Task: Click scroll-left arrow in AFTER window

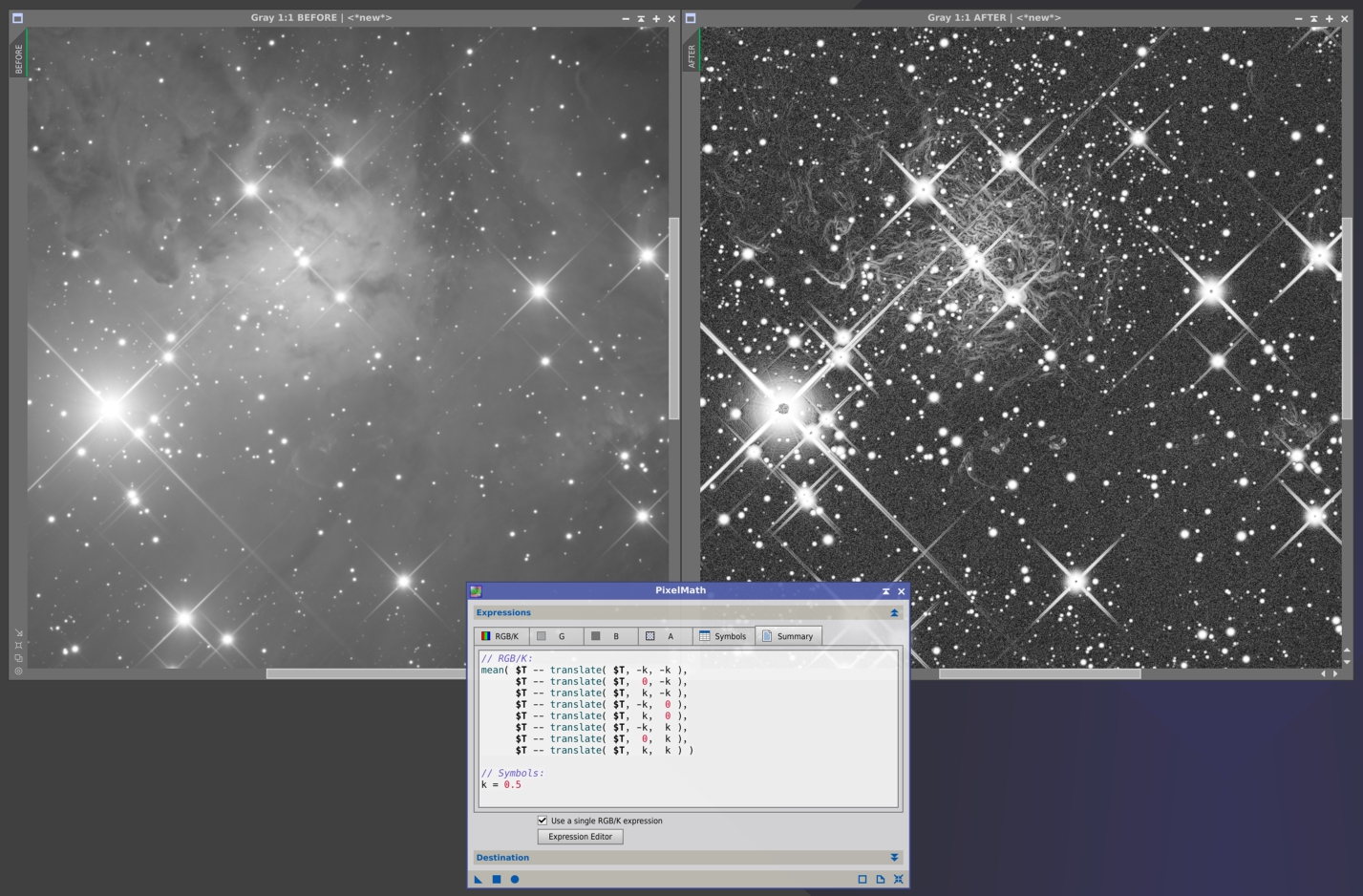Action: tap(1324, 673)
